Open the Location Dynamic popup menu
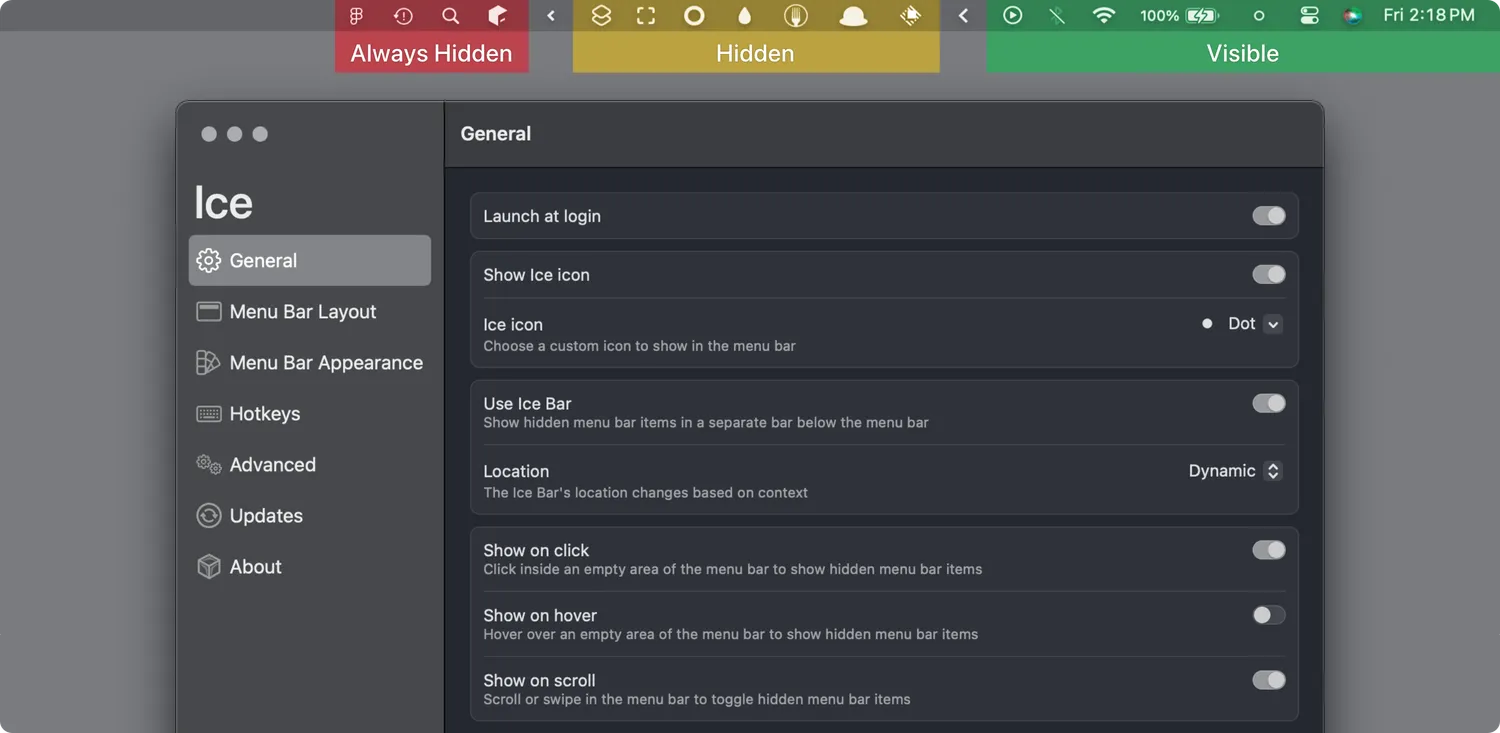 coord(1235,471)
